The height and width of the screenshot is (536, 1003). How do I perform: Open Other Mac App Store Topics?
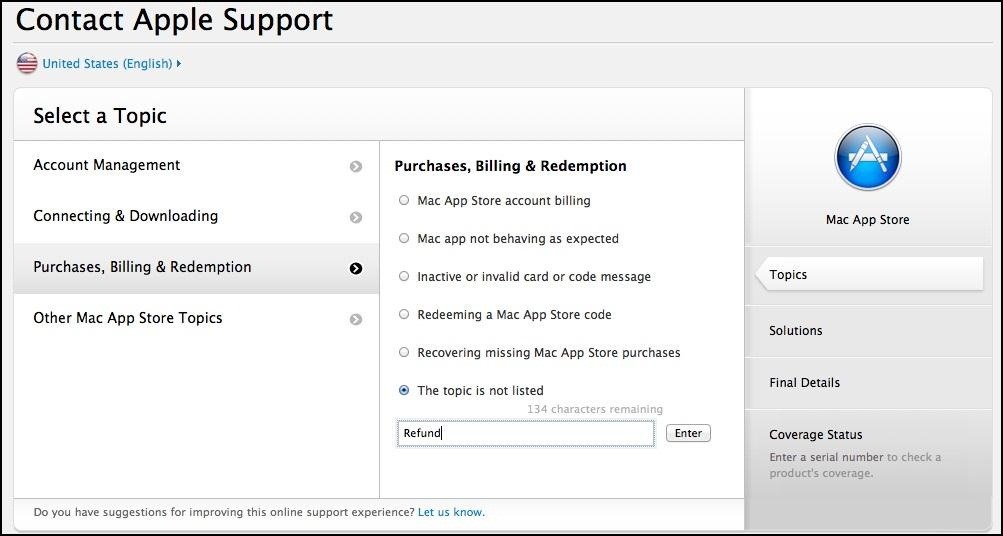196,319
